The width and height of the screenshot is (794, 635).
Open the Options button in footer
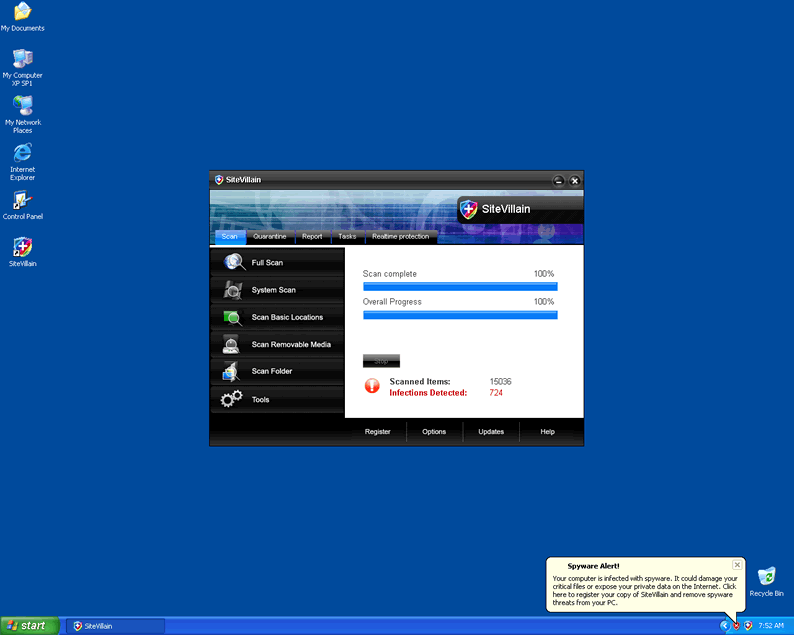[434, 432]
